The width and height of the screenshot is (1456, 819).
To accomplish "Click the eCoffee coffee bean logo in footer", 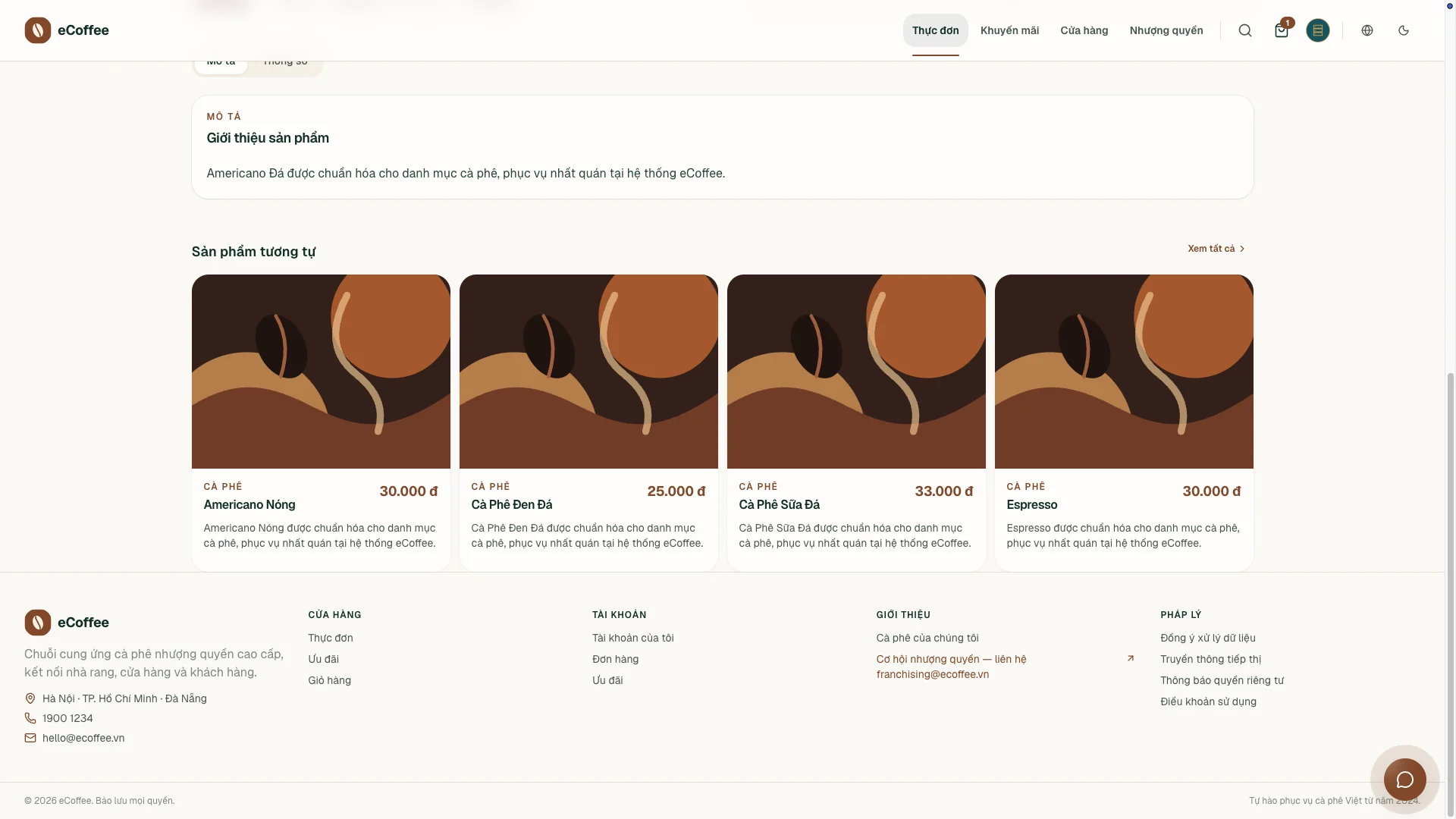I will coord(38,623).
